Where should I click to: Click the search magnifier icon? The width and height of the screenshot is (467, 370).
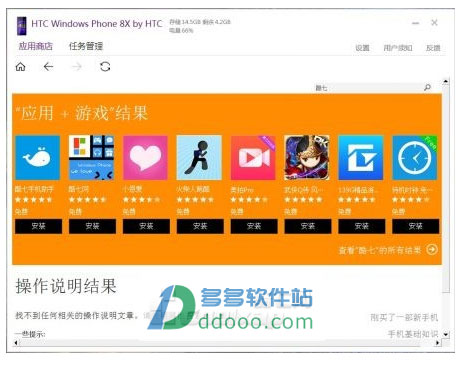click(427, 87)
